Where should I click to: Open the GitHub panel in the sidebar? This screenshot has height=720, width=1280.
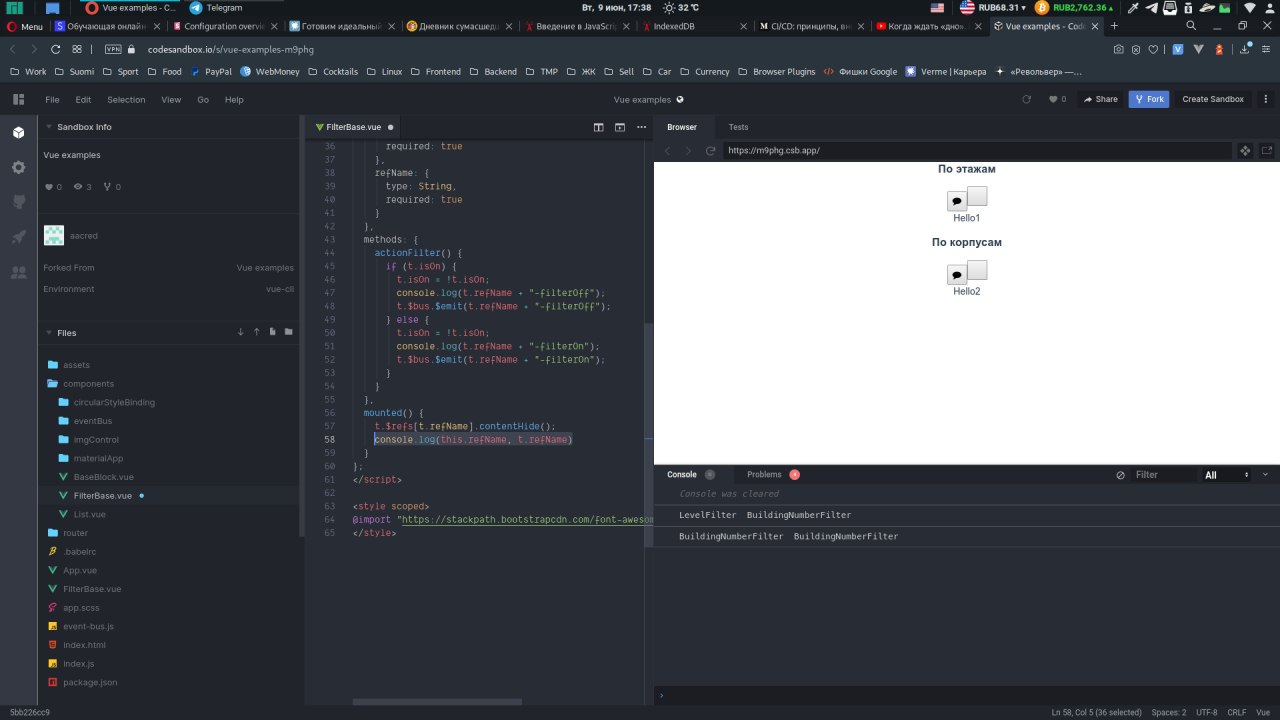[18, 202]
